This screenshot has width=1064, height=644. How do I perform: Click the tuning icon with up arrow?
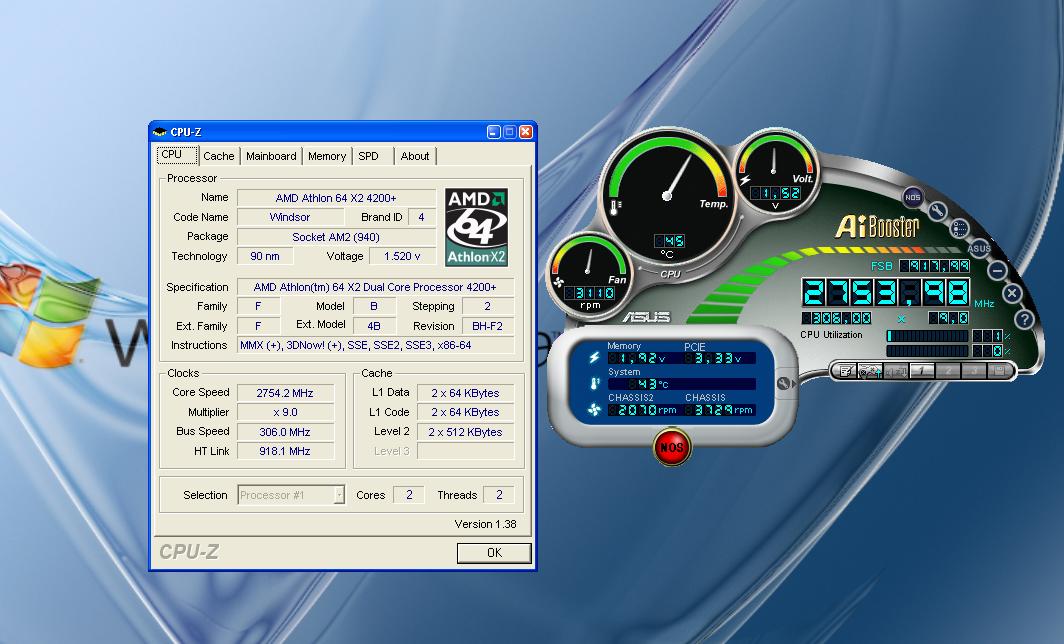(870, 371)
